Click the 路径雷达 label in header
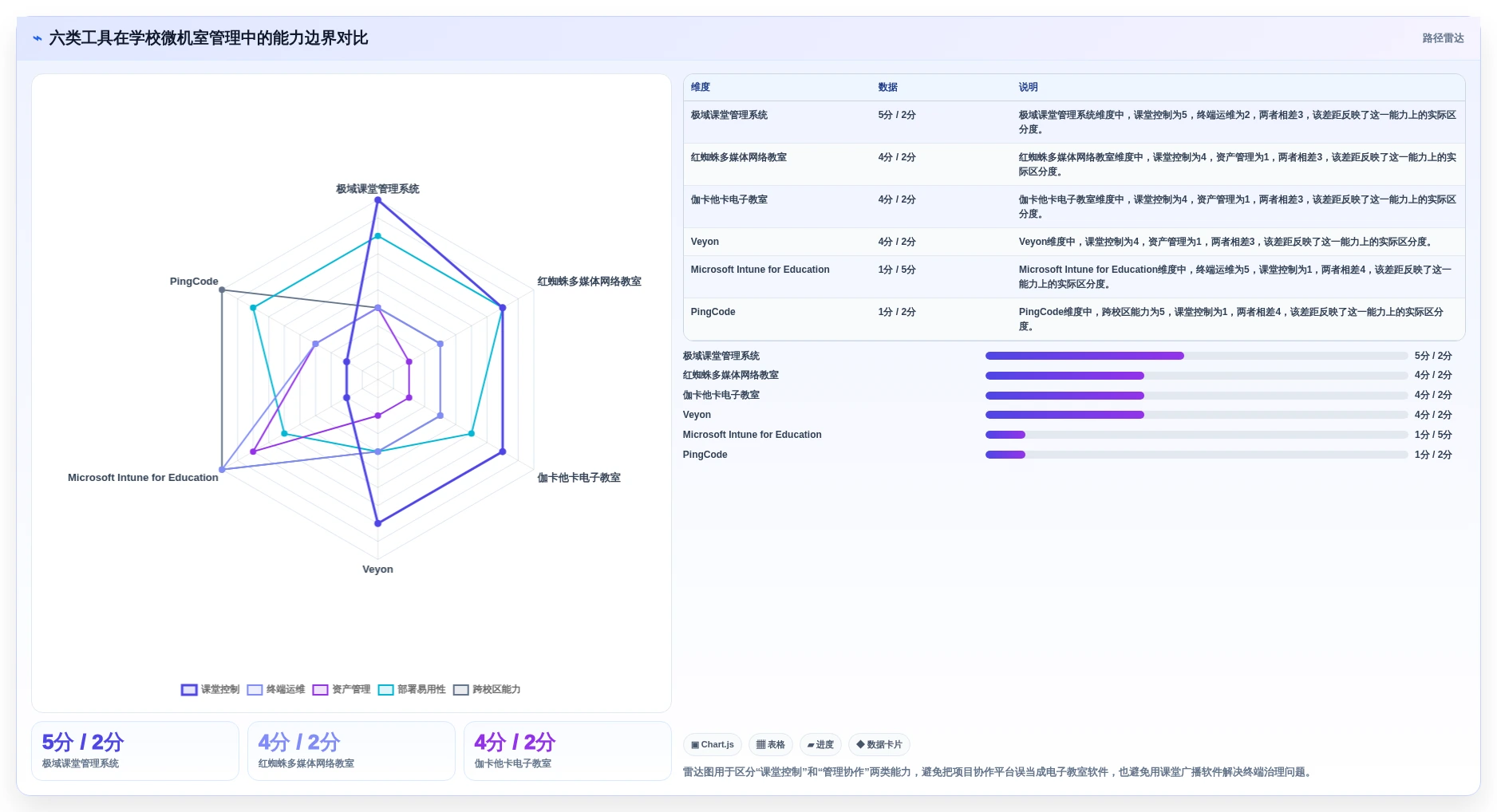 1443,38
